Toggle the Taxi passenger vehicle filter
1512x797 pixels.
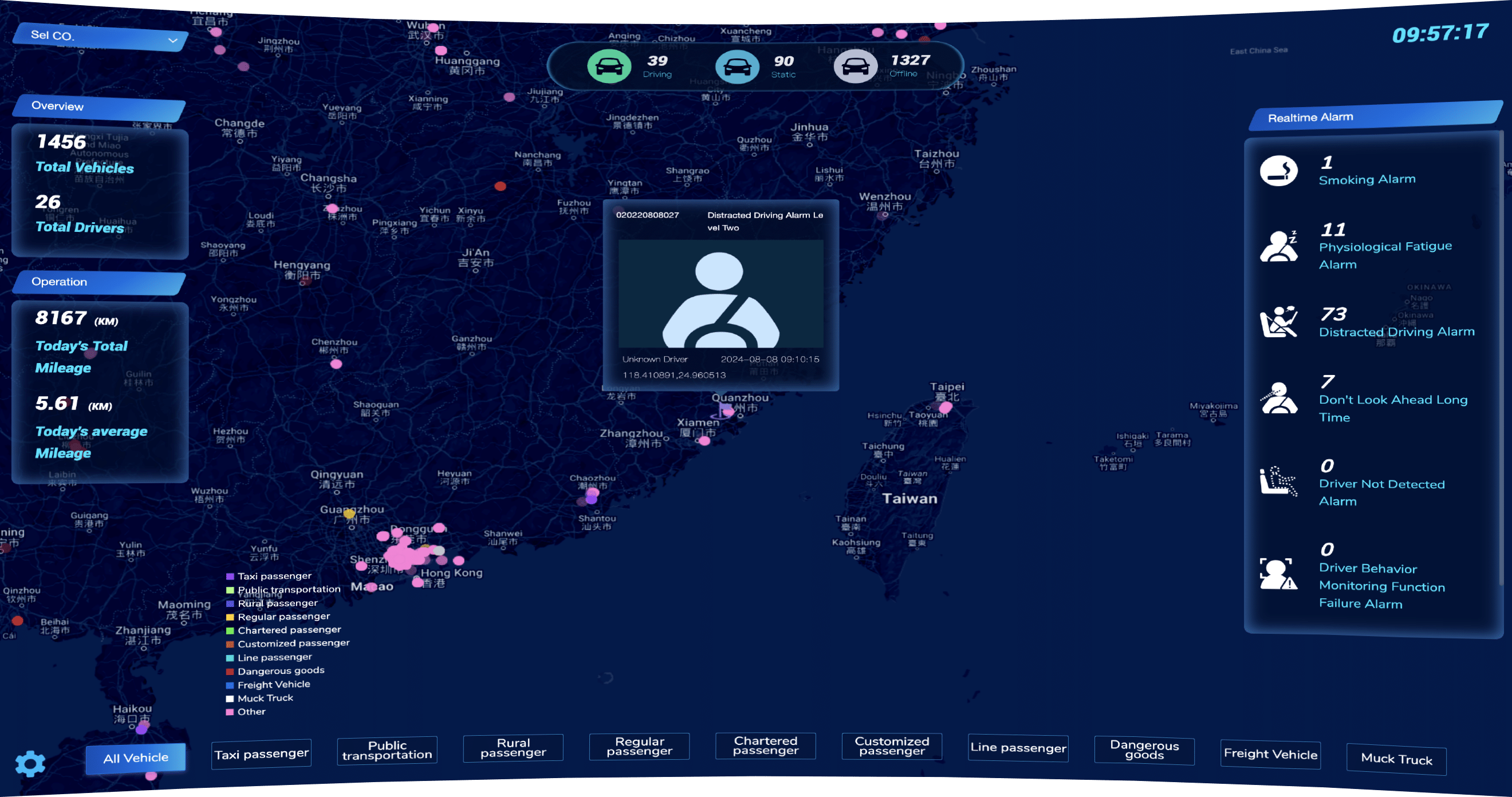[x=261, y=754]
